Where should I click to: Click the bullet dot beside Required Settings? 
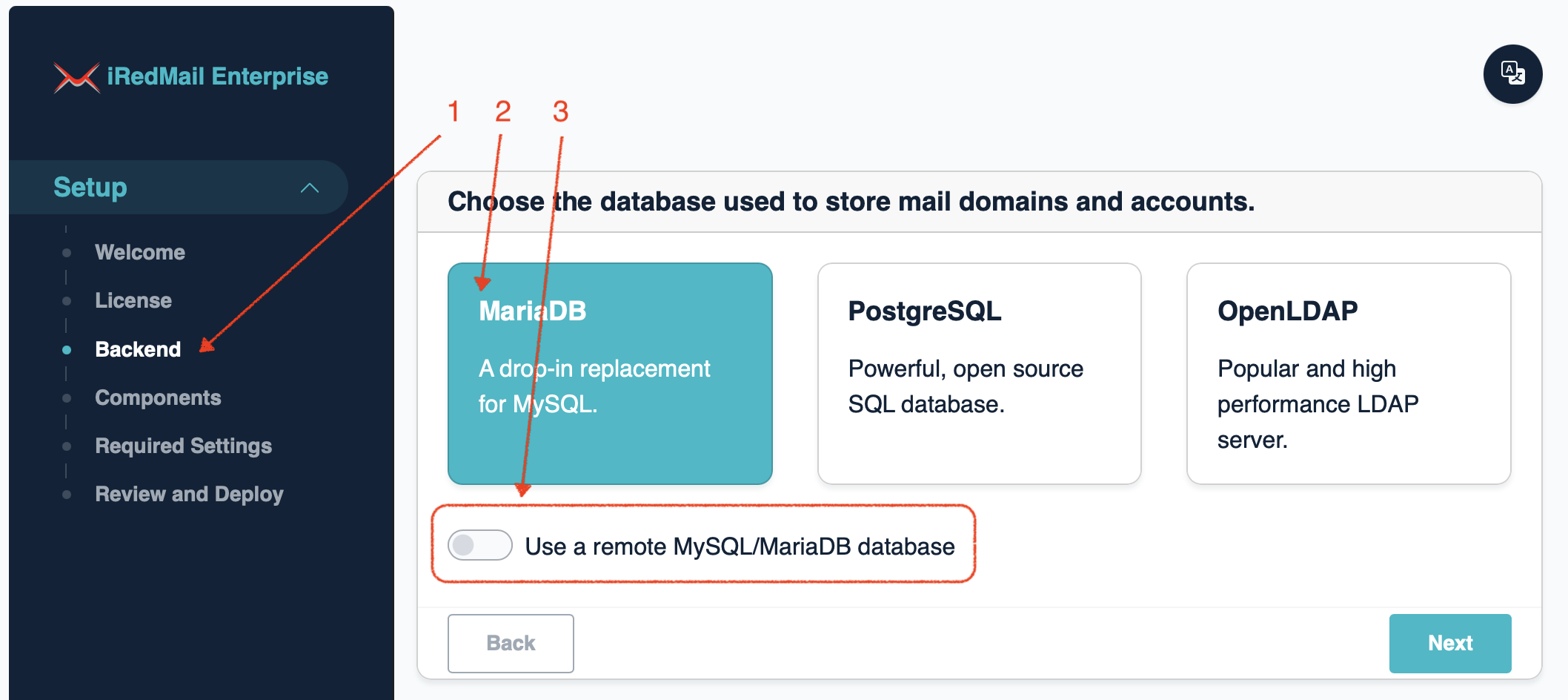coord(67,446)
